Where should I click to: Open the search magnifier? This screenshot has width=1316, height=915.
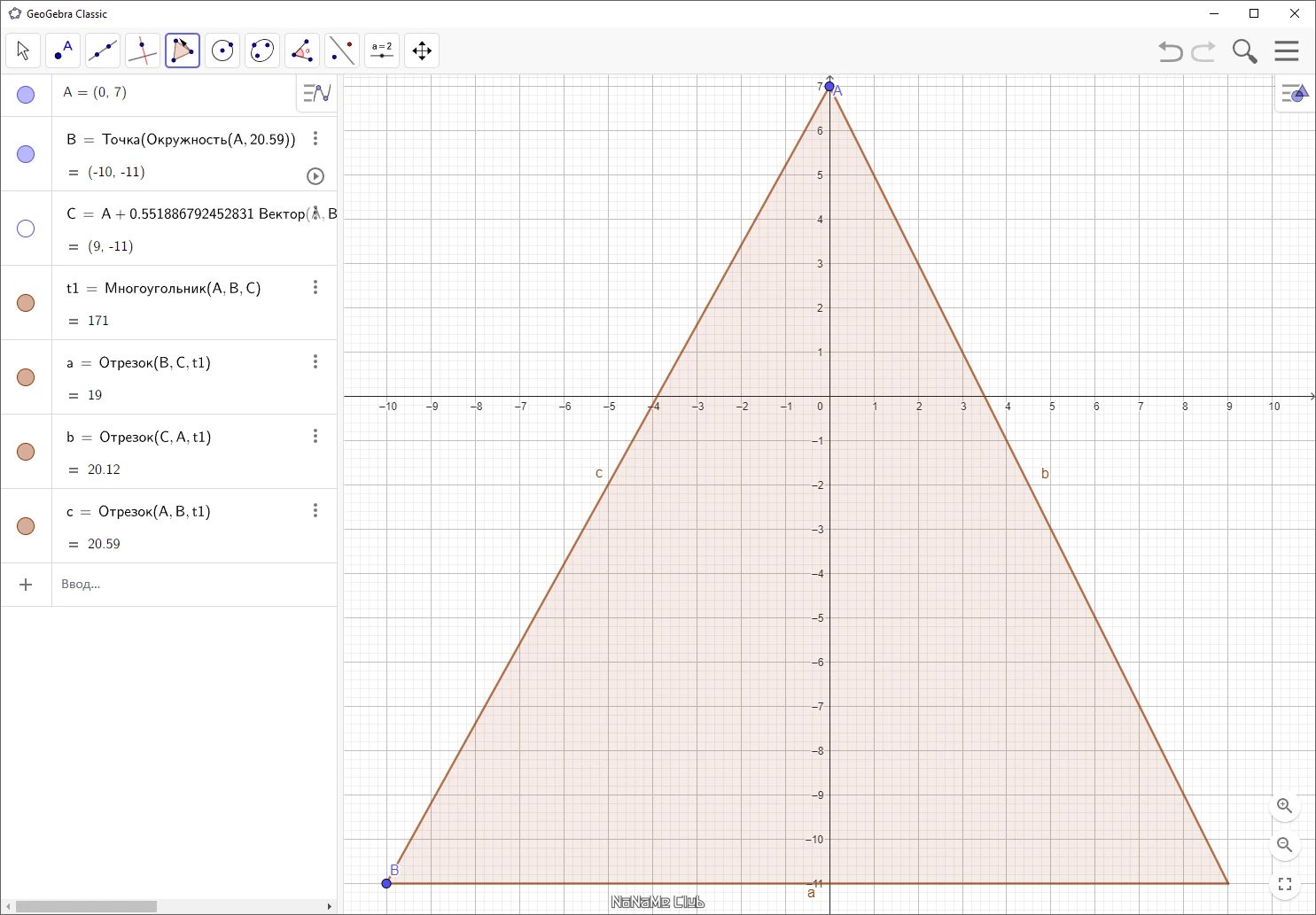click(1245, 51)
